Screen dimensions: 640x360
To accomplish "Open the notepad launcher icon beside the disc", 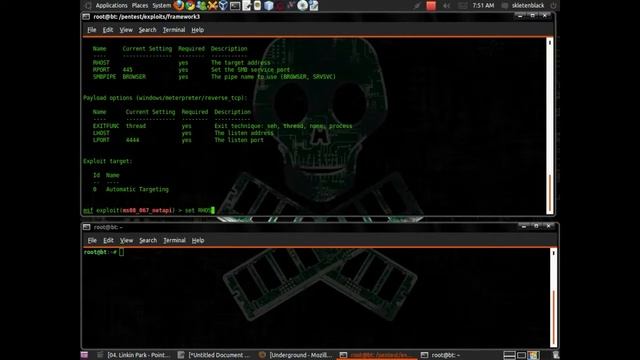I will (x=313, y=5).
